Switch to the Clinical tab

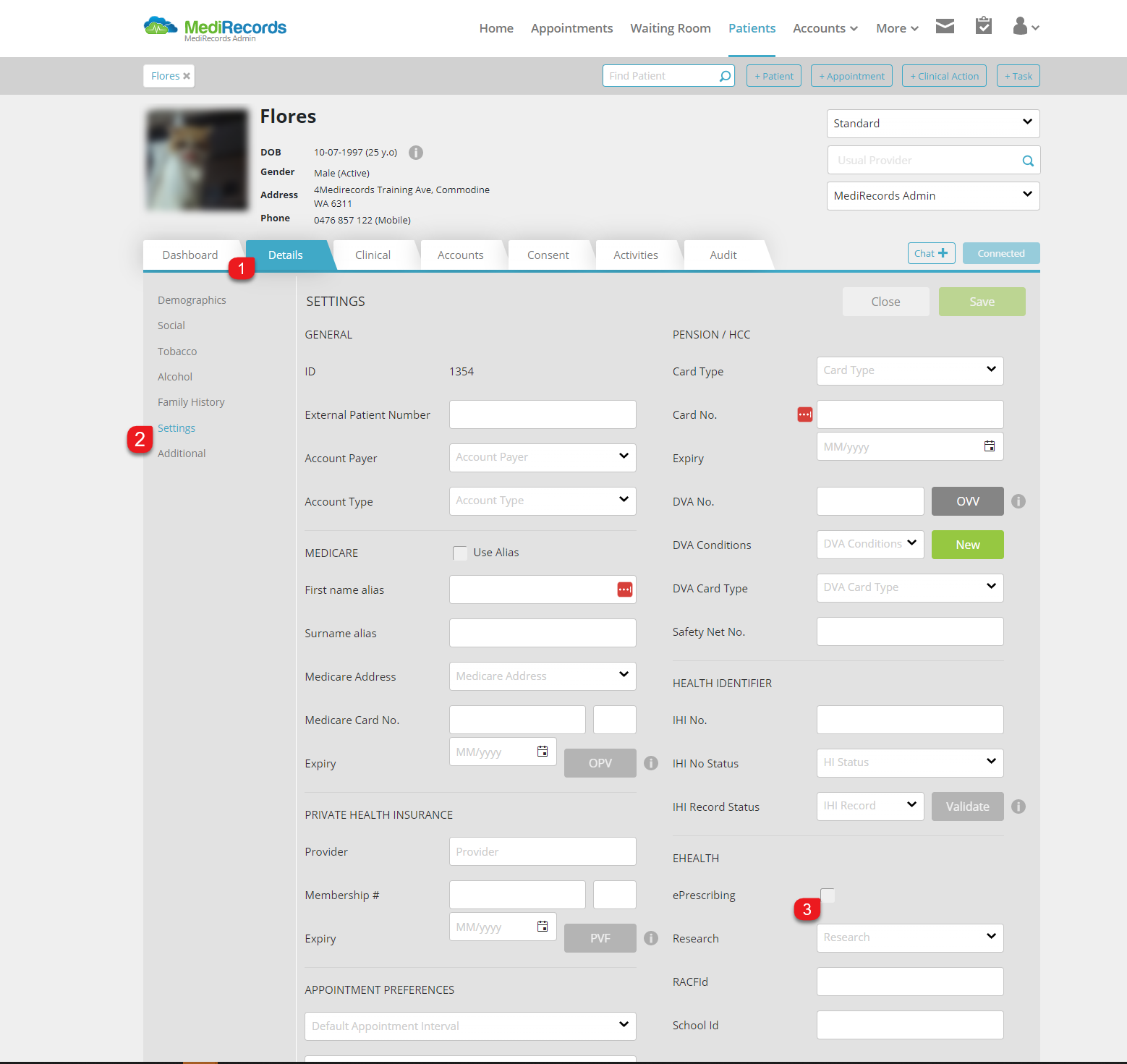[x=373, y=255]
